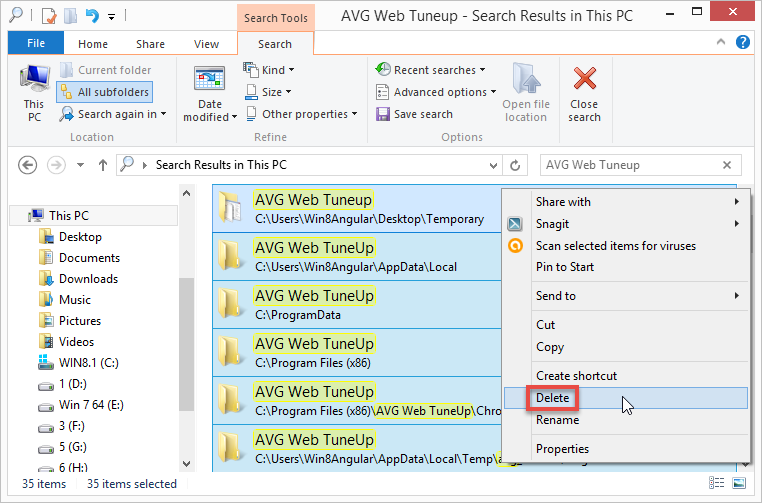The width and height of the screenshot is (762, 503).
Task: Click navigation pane scroll down arrow
Action: click(187, 464)
